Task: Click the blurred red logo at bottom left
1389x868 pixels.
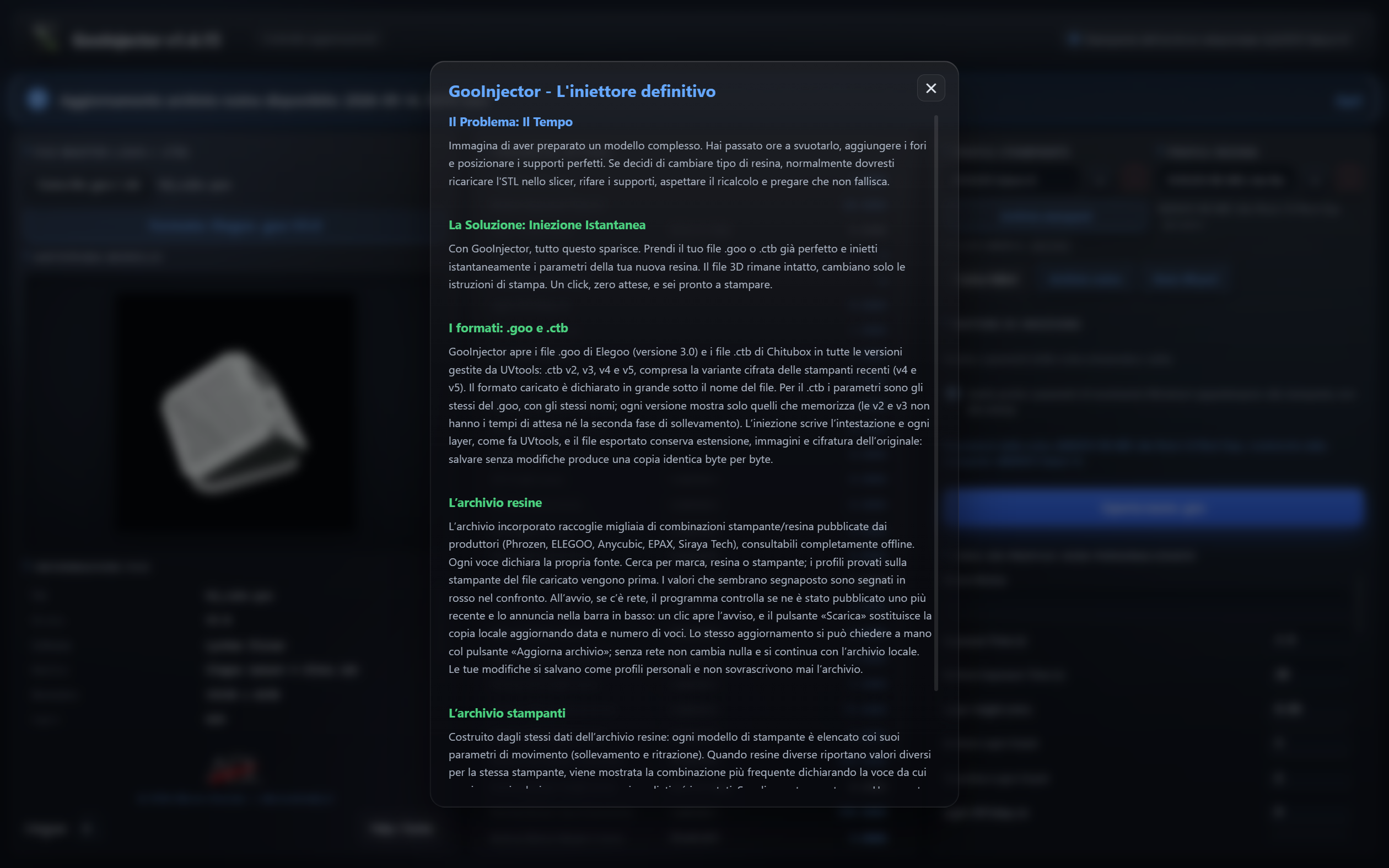Action: point(233,770)
